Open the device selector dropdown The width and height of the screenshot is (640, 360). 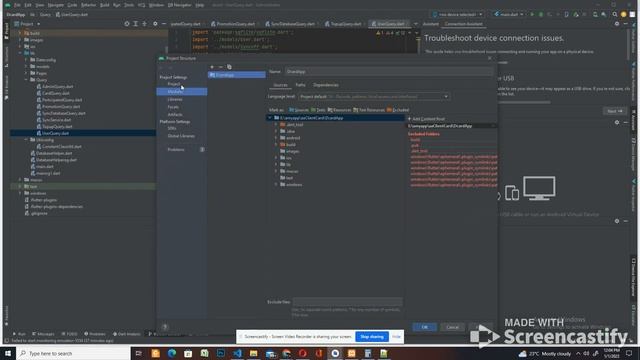[x=458, y=14]
